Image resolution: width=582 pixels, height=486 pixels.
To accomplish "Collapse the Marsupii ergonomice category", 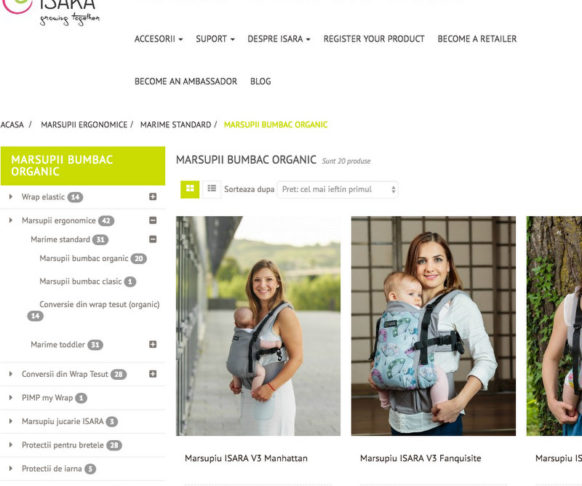I will tap(153, 220).
